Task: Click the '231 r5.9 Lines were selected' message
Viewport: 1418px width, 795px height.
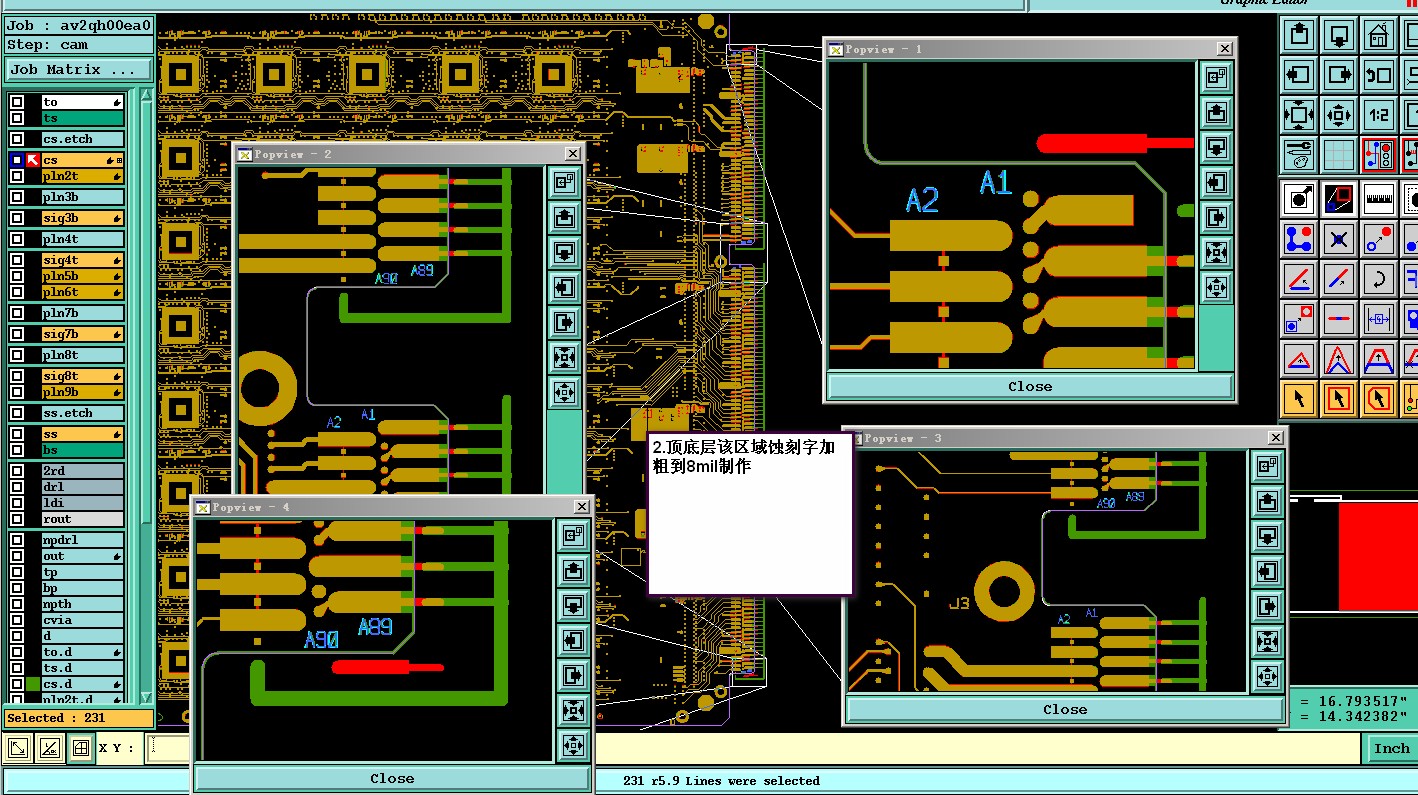Action: (x=721, y=781)
